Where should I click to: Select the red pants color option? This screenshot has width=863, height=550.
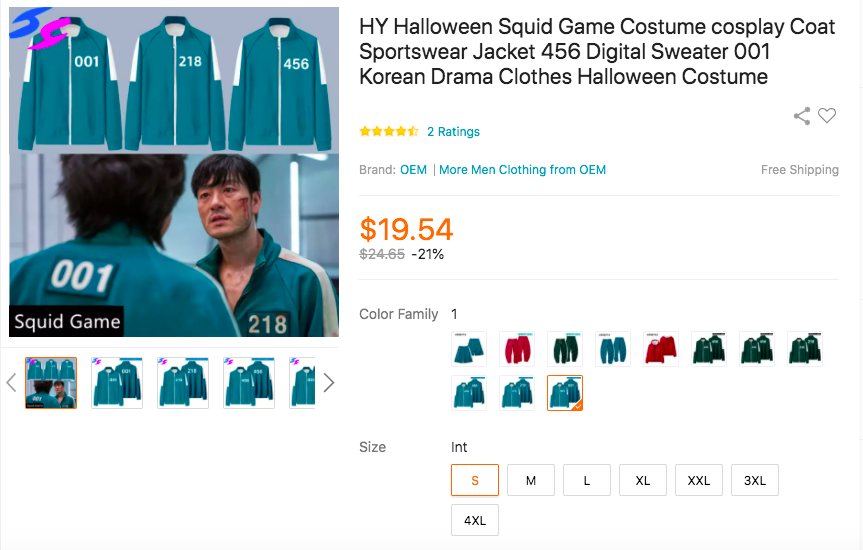coord(517,349)
